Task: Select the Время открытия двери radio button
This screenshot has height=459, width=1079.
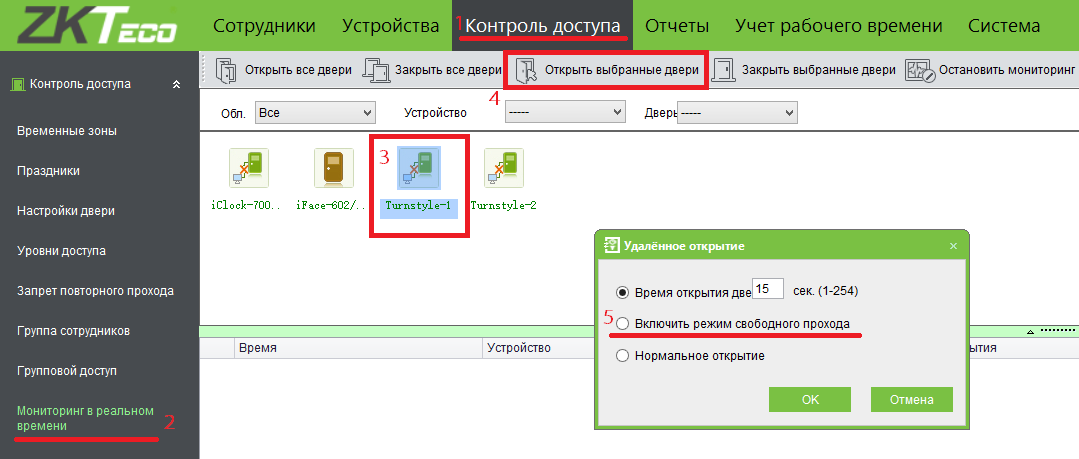Action: [x=623, y=292]
